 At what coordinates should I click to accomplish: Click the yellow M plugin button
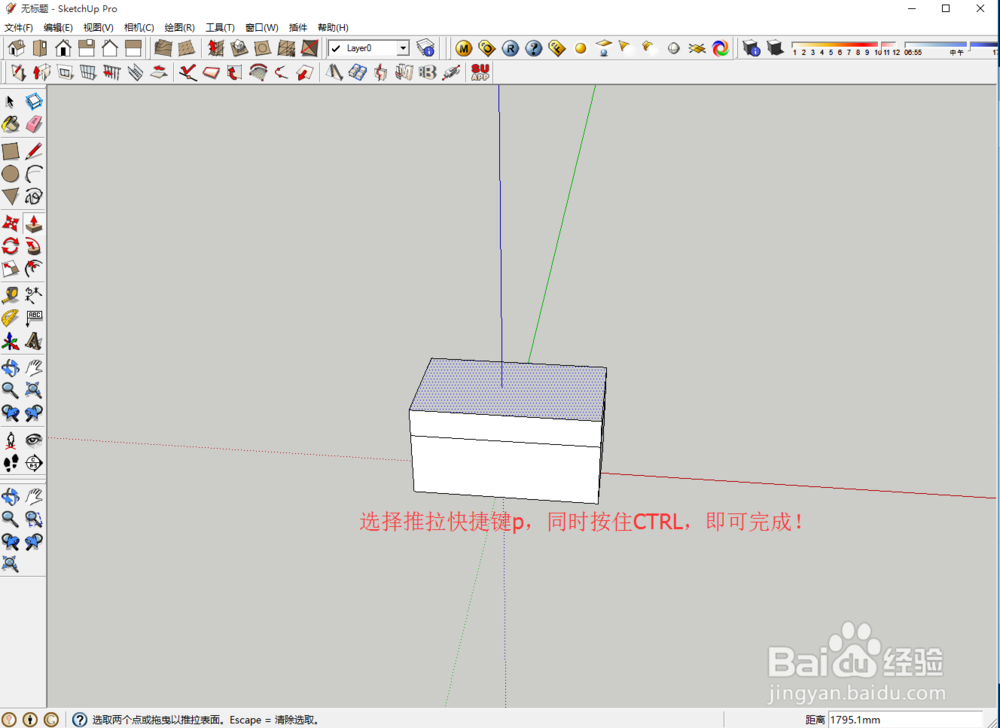pos(464,48)
